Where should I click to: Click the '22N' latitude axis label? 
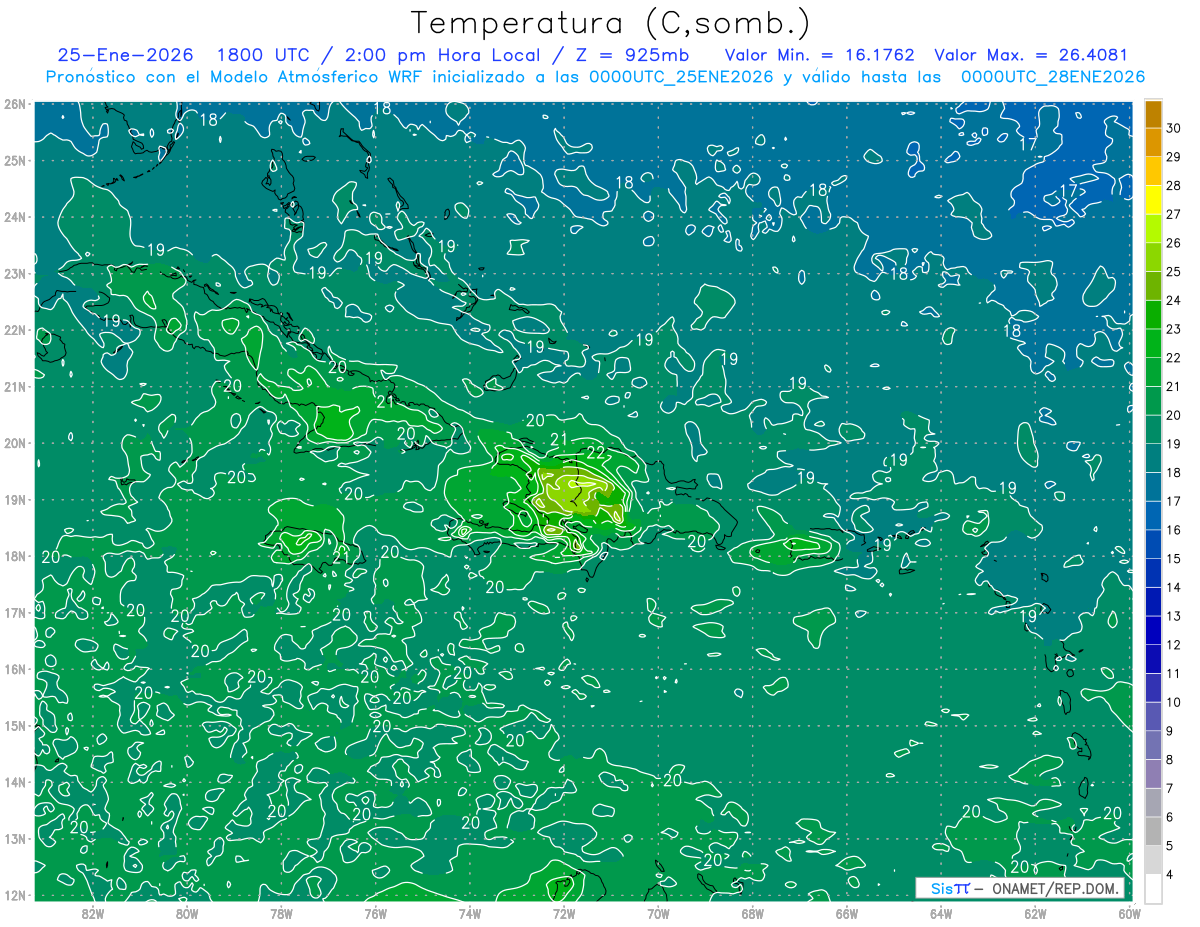point(14,330)
